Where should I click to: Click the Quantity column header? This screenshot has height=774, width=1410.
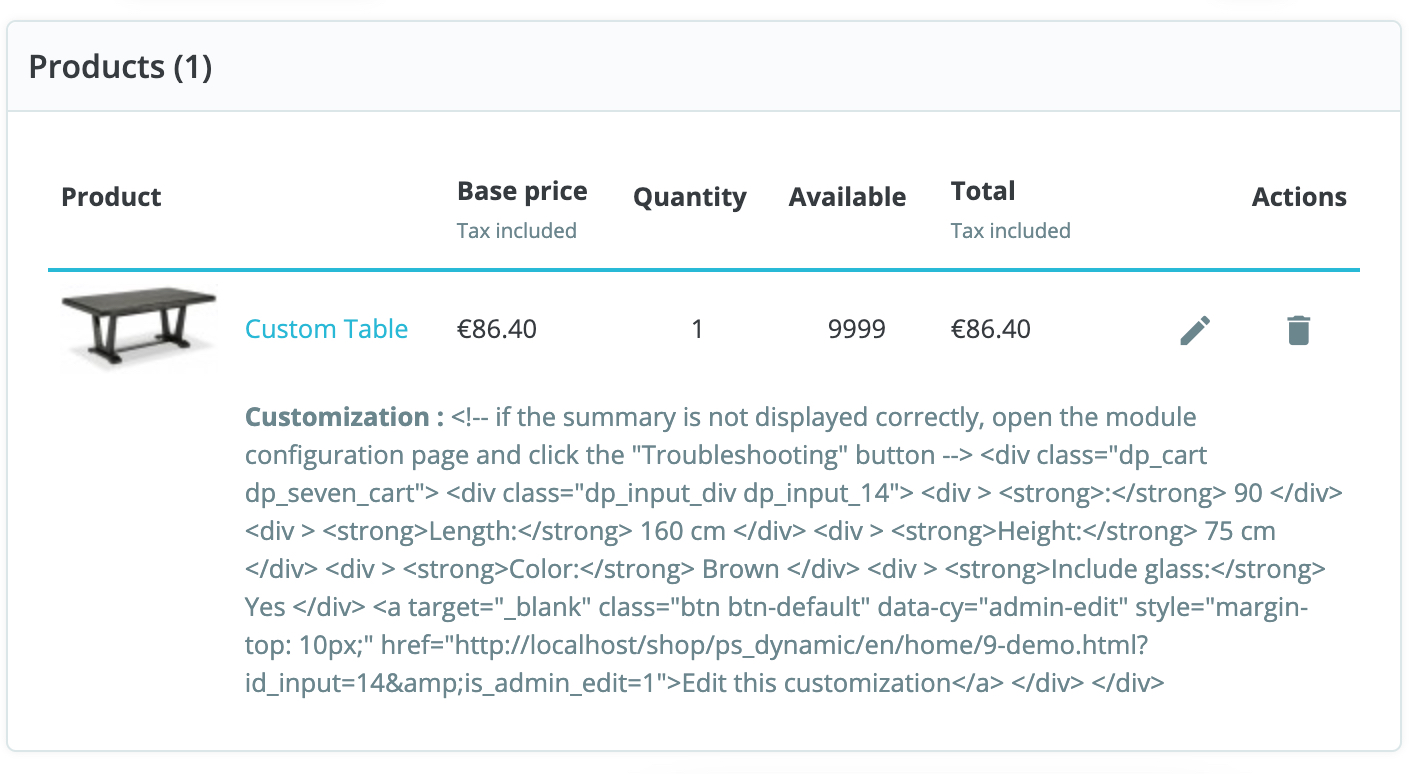tap(689, 197)
